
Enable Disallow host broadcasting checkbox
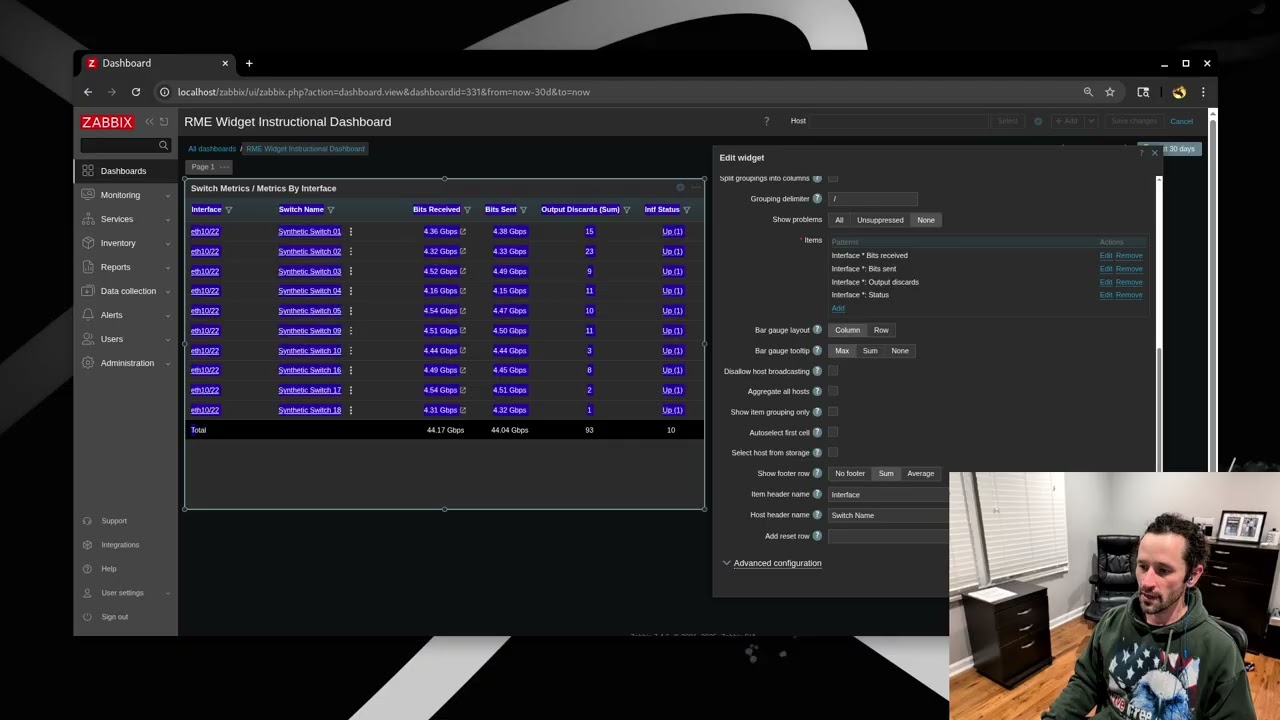(833, 371)
